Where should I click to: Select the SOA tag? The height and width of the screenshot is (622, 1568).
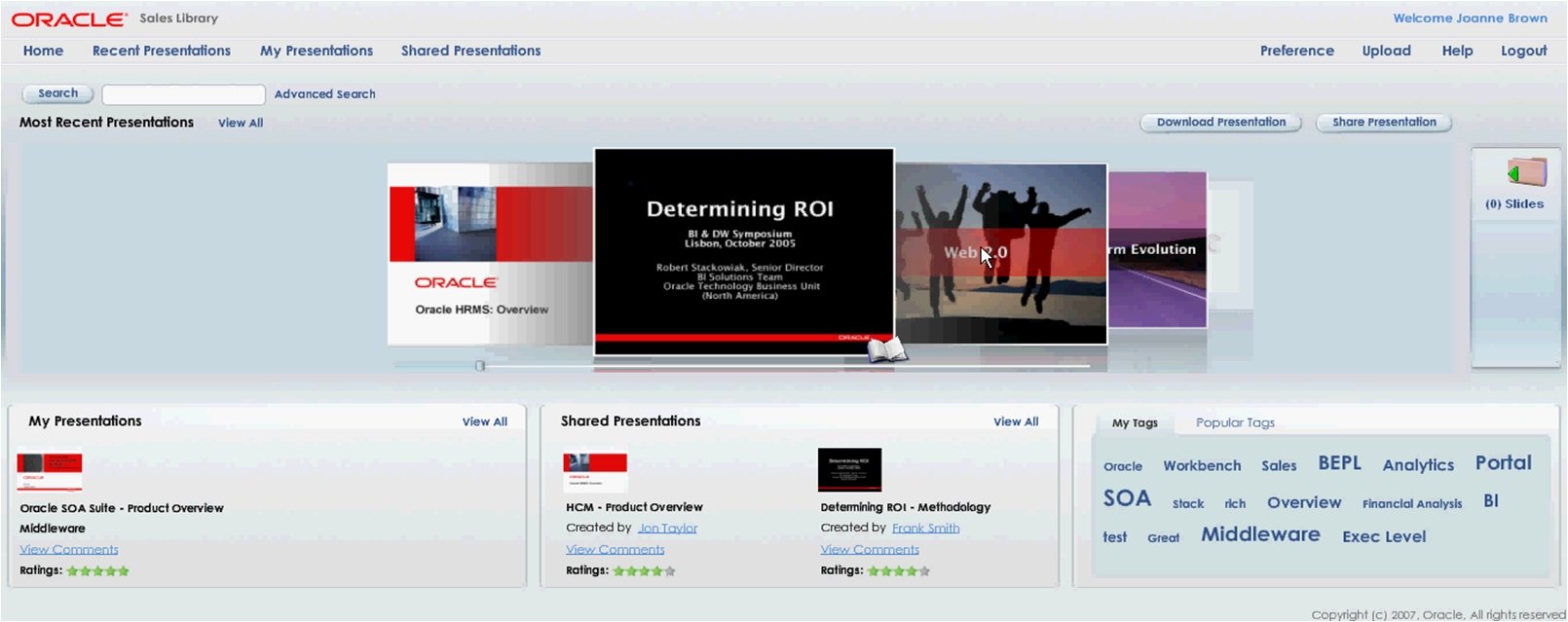(x=1127, y=498)
